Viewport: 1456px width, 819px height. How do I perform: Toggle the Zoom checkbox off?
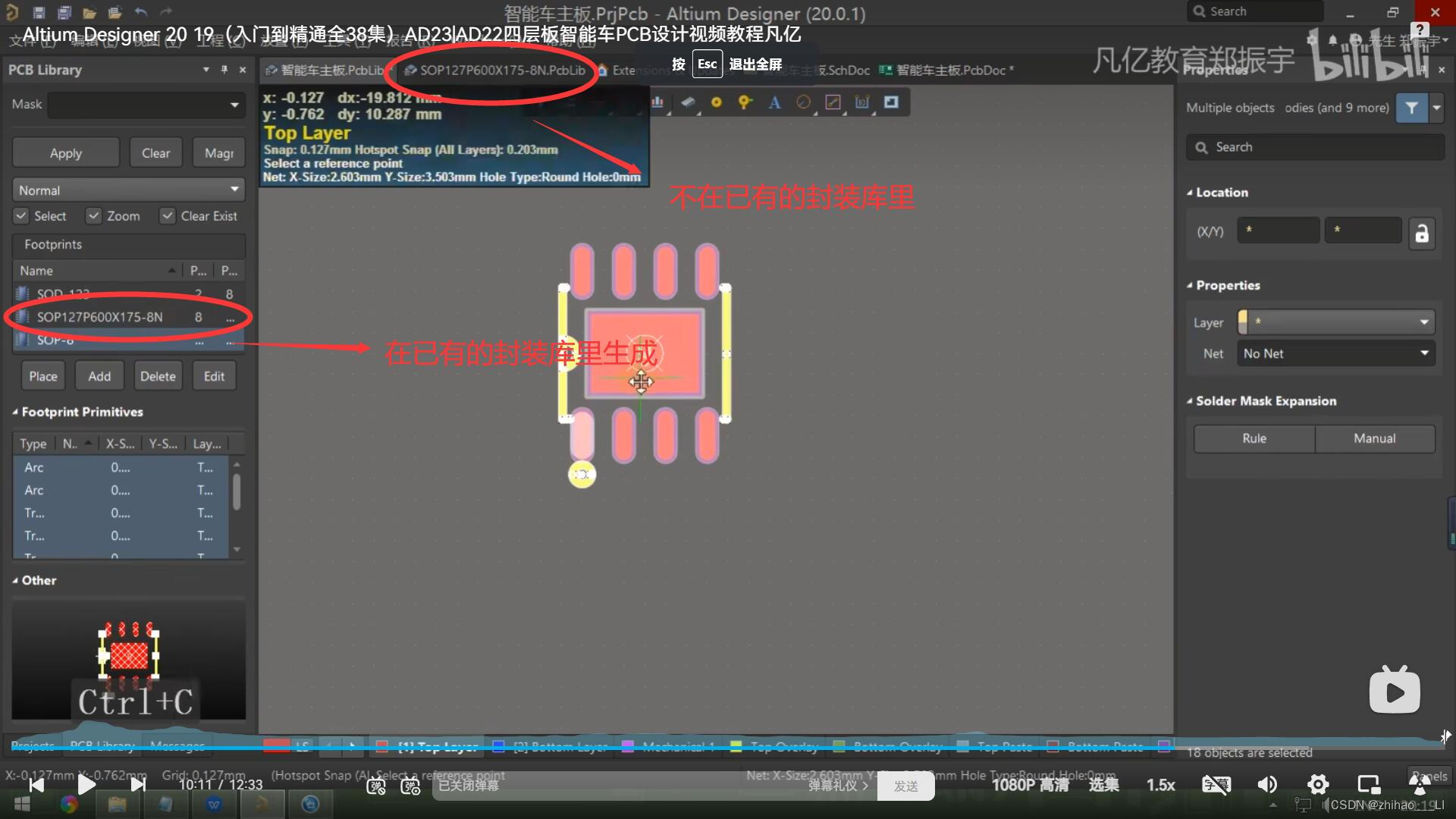tap(94, 216)
